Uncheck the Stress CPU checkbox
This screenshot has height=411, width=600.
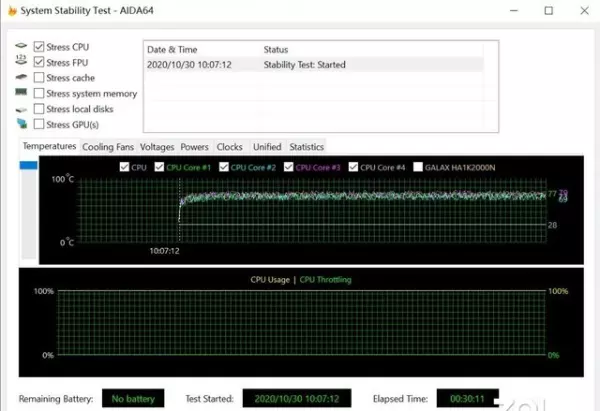[39, 47]
